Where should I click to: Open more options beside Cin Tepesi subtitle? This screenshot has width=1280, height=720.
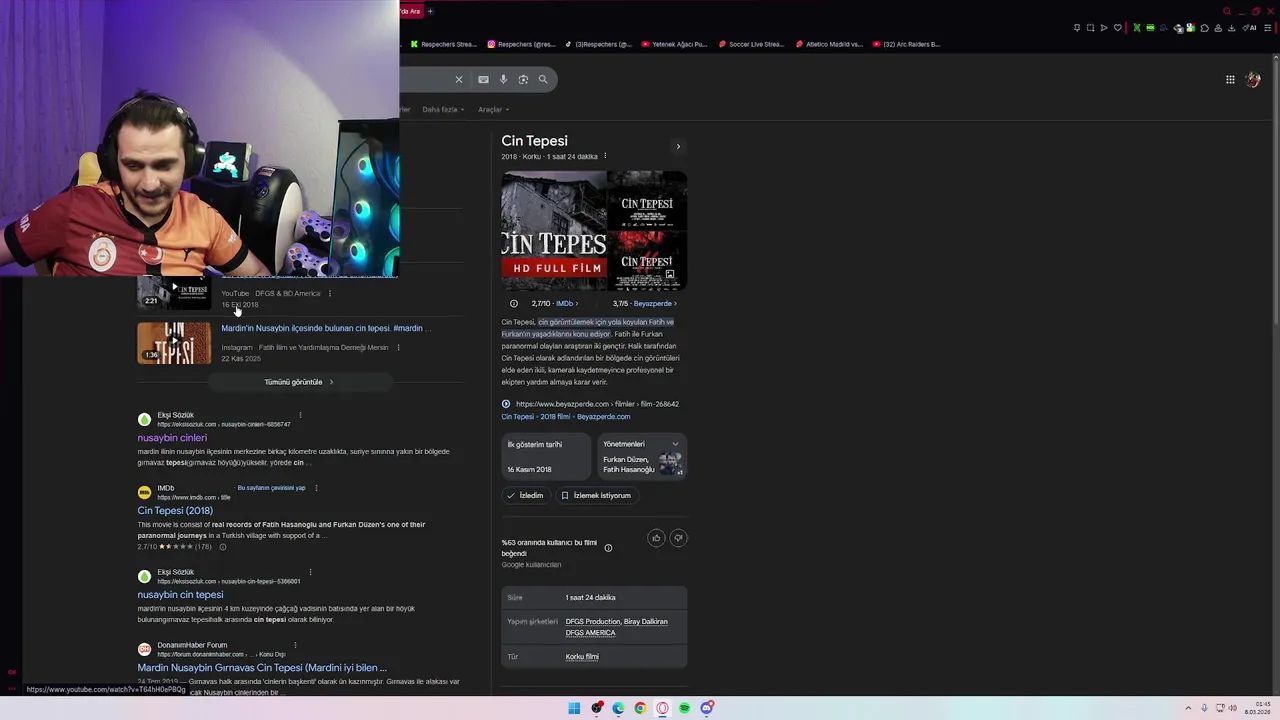[605, 156]
